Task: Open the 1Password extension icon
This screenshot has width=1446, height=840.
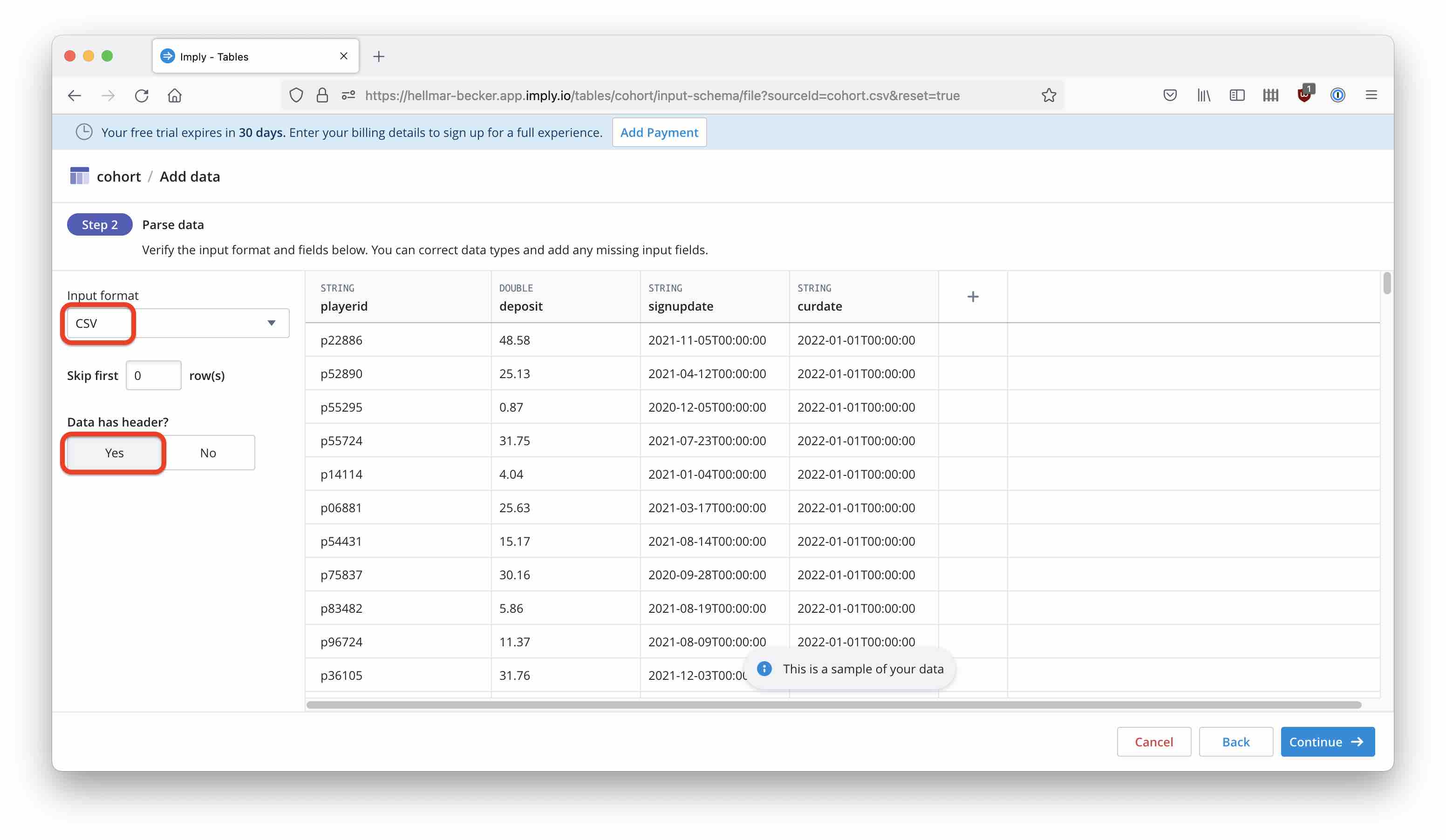Action: [1337, 95]
